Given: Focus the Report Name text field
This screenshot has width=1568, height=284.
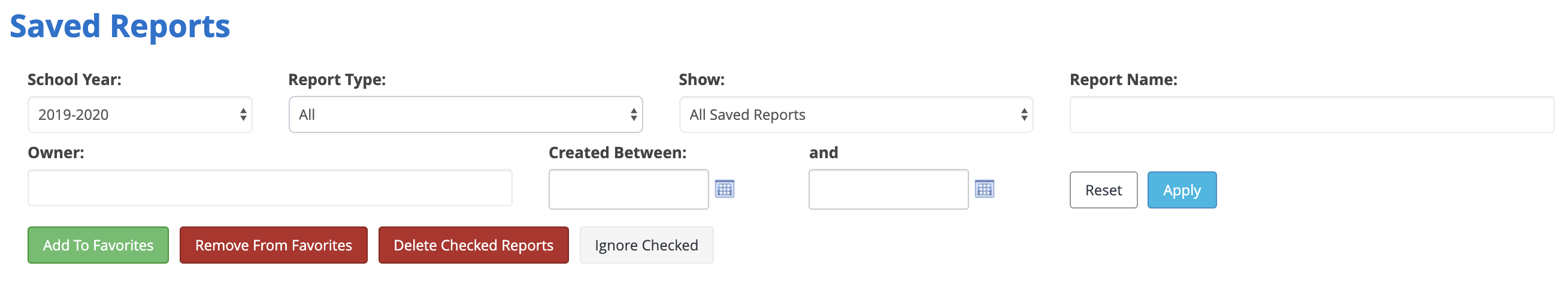Looking at the screenshot, I should 1312,114.
